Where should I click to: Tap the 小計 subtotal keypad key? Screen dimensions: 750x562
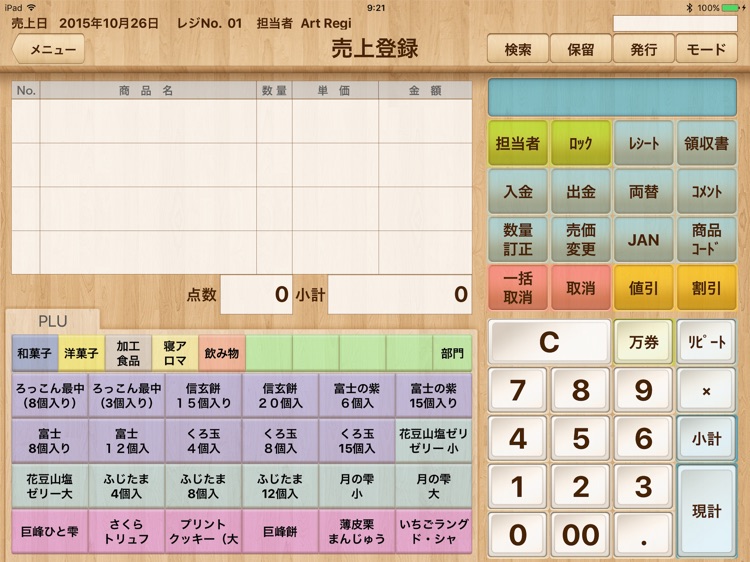coord(706,439)
